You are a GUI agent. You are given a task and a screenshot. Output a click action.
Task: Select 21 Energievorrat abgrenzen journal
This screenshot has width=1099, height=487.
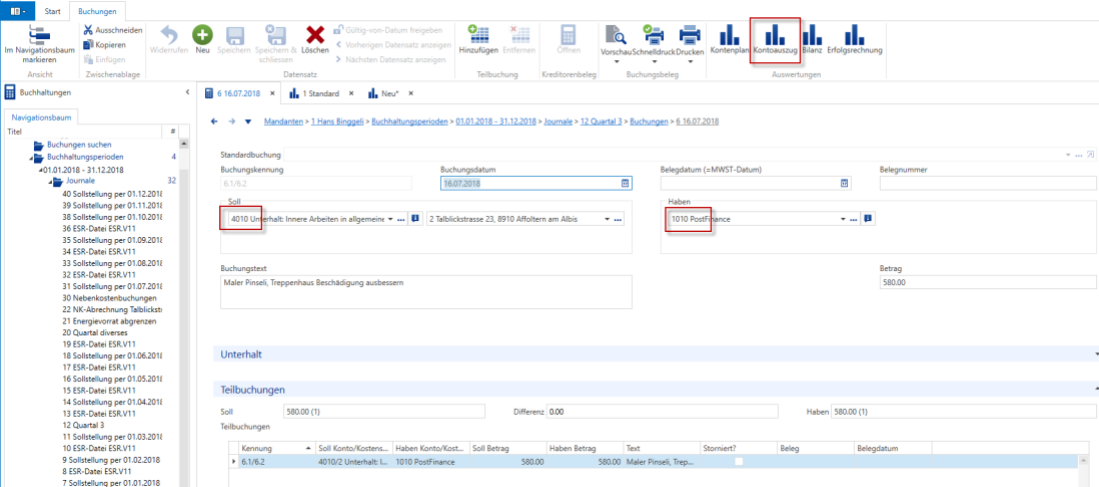(x=109, y=321)
